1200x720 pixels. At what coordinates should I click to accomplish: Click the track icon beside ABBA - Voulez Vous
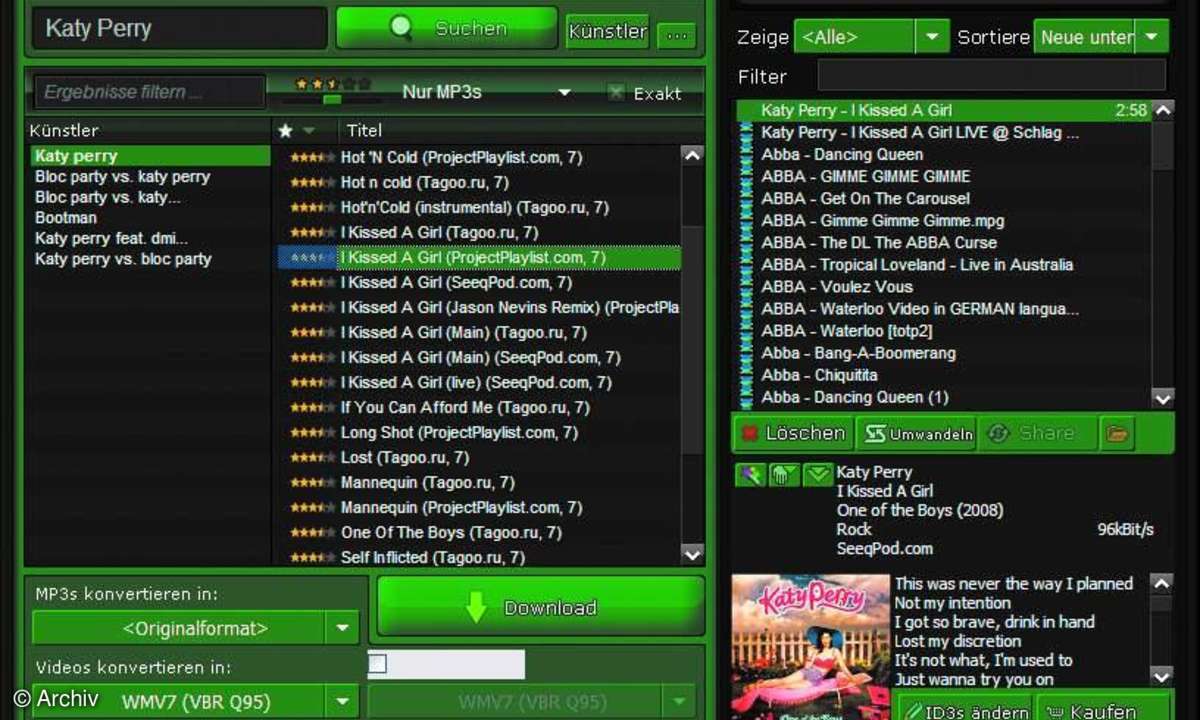(745, 287)
